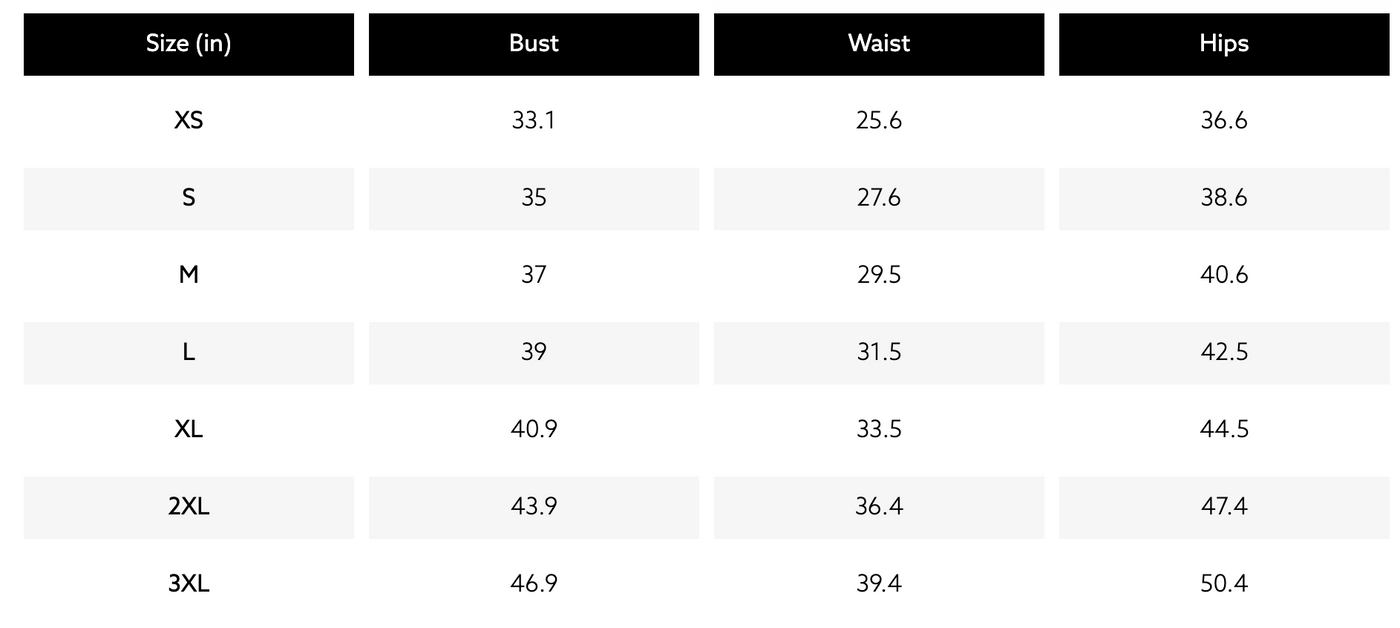Select the 2XL size row label

tap(188, 506)
